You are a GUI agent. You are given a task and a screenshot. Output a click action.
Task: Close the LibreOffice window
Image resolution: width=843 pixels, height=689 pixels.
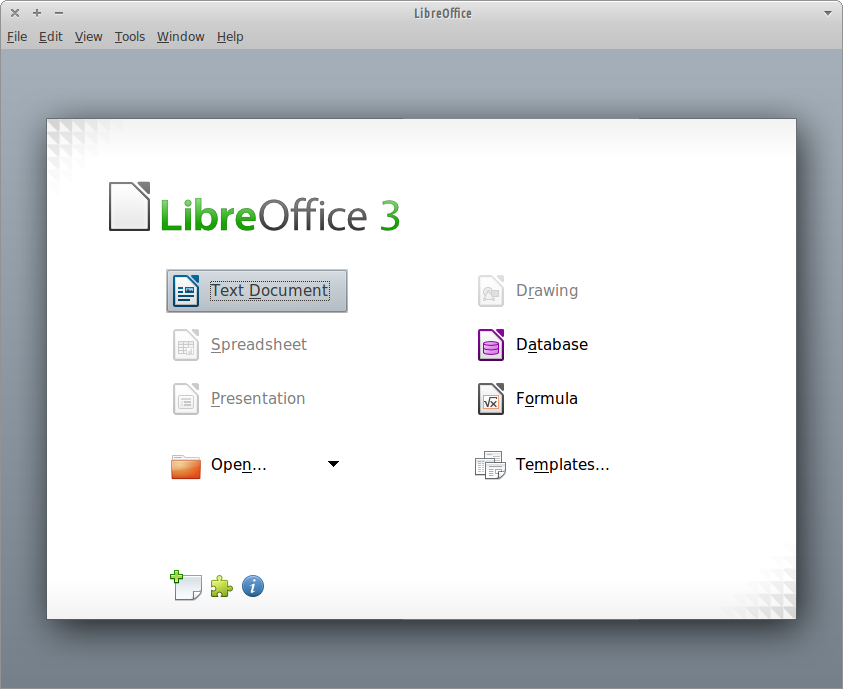point(15,13)
